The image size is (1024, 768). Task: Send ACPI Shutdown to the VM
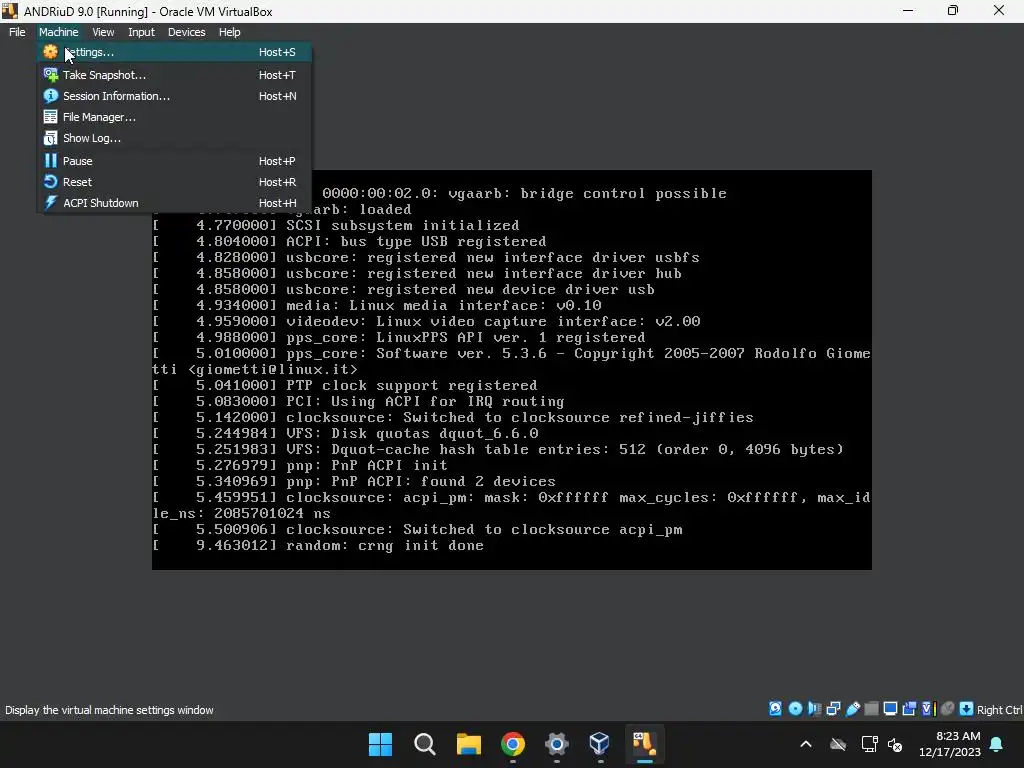point(174,202)
